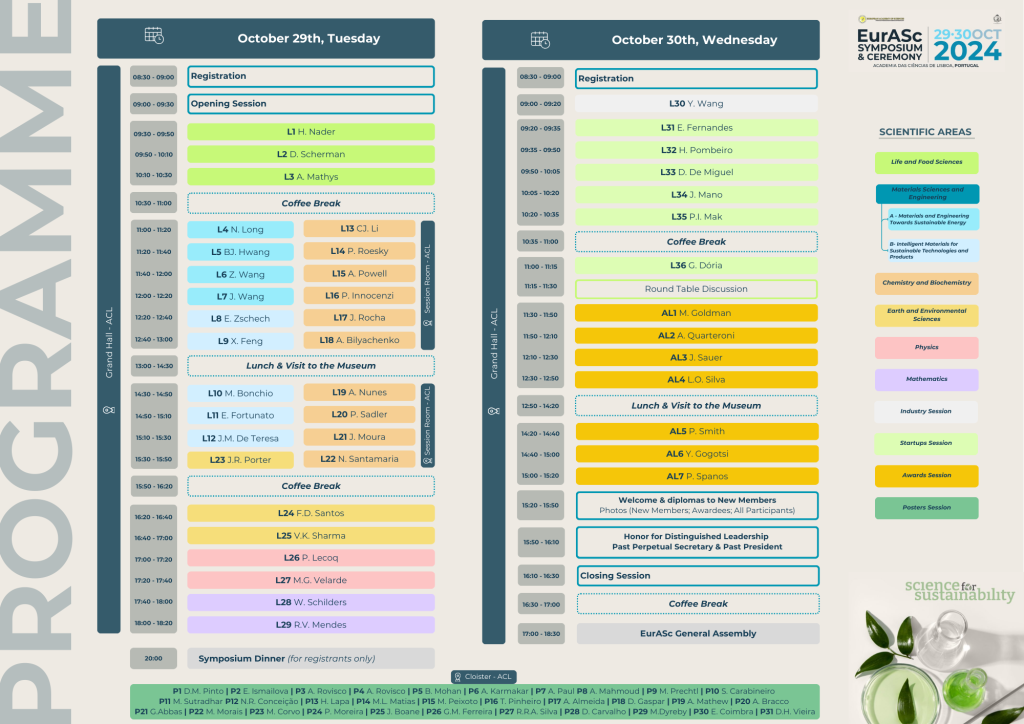The height and width of the screenshot is (724, 1024).
Task: Click the Cloister - ACL location badge
Action: (x=484, y=676)
